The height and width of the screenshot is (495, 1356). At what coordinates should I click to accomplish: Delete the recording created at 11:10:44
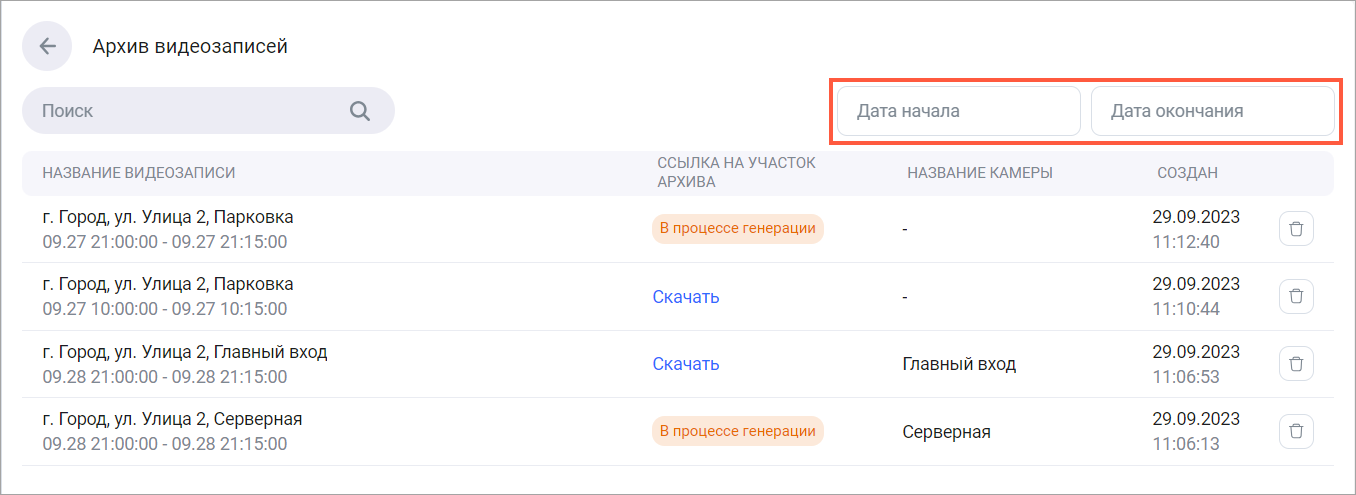(x=1296, y=296)
